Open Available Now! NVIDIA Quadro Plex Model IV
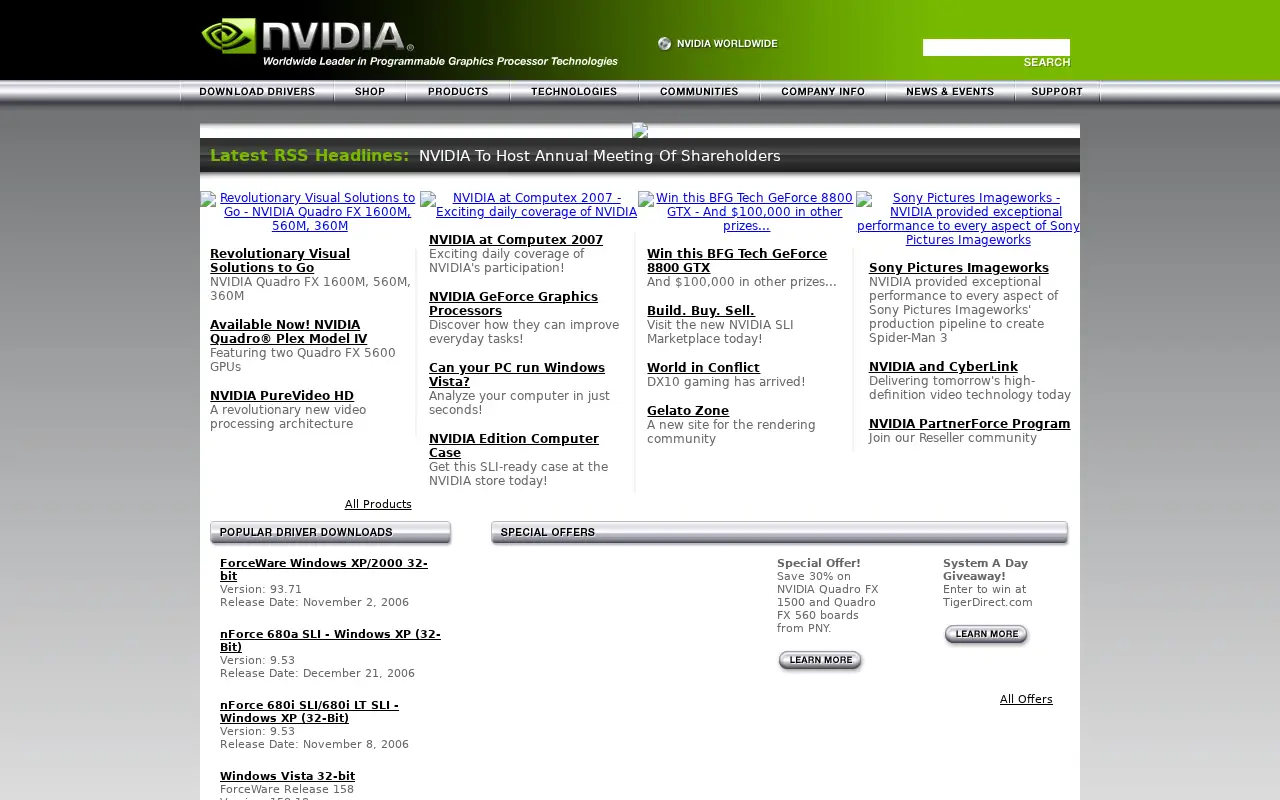 tap(288, 332)
